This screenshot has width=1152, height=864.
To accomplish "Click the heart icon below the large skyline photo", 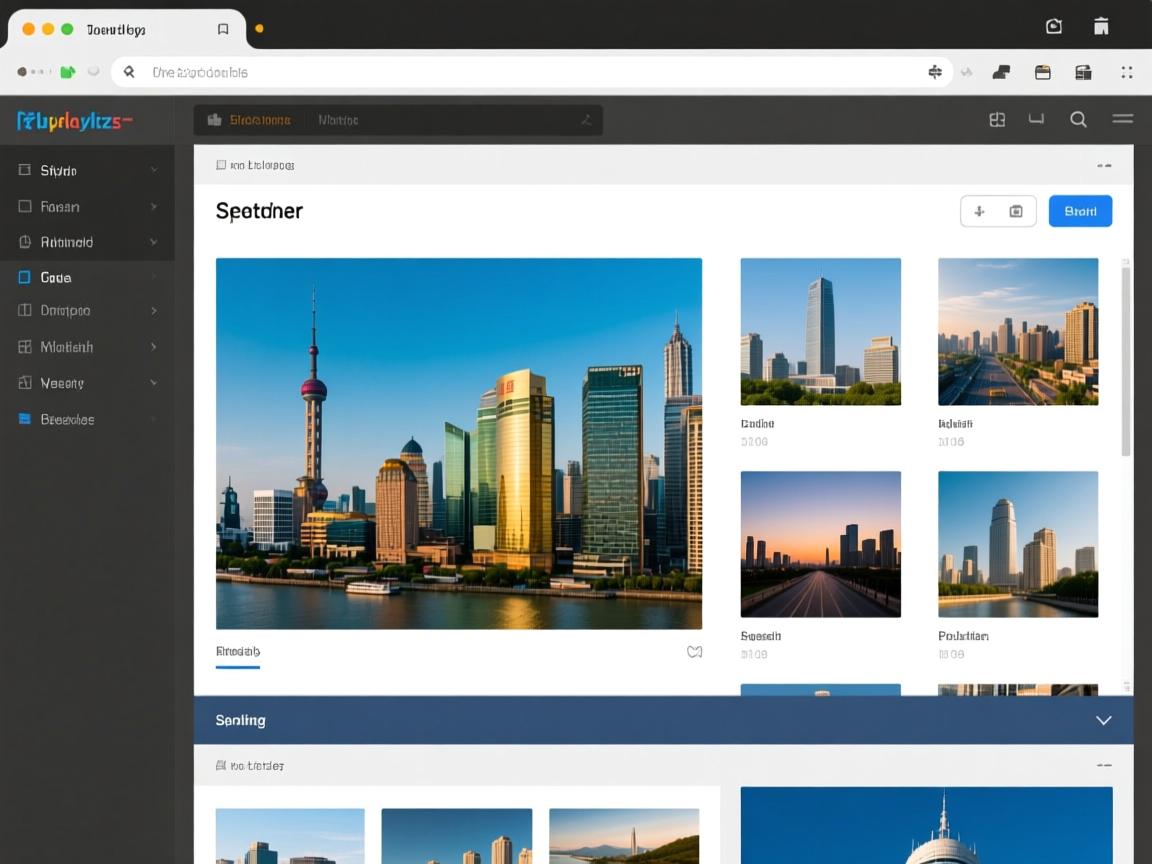I will click(x=695, y=652).
